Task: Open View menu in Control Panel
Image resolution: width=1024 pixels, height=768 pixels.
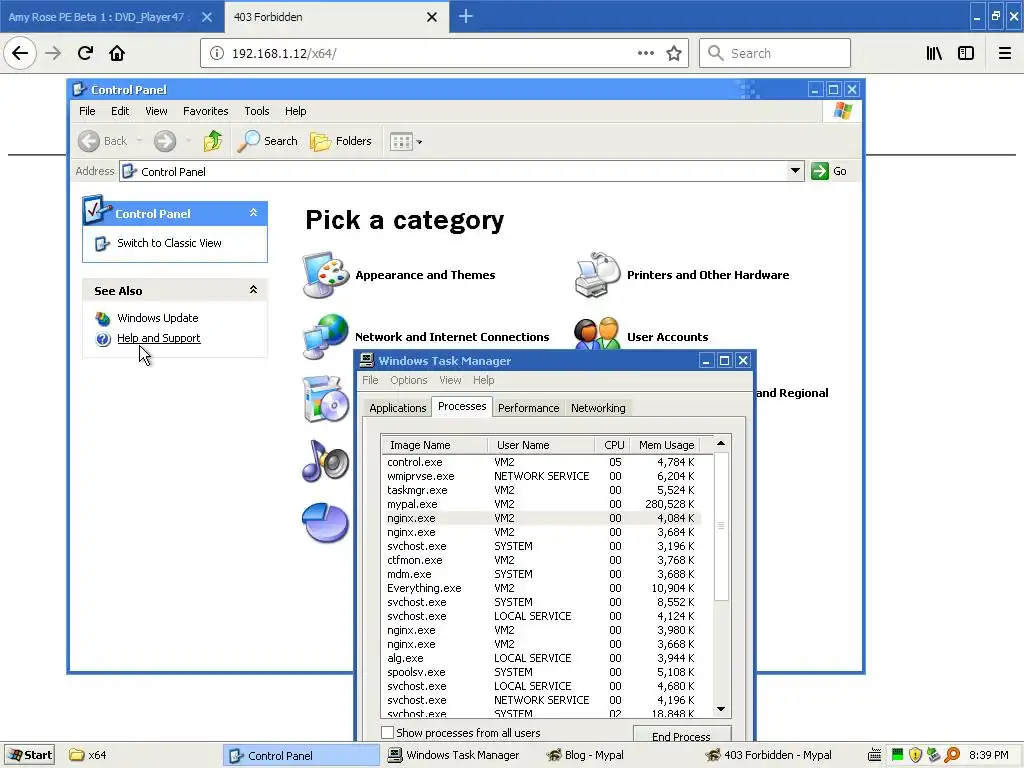Action: click(x=156, y=111)
